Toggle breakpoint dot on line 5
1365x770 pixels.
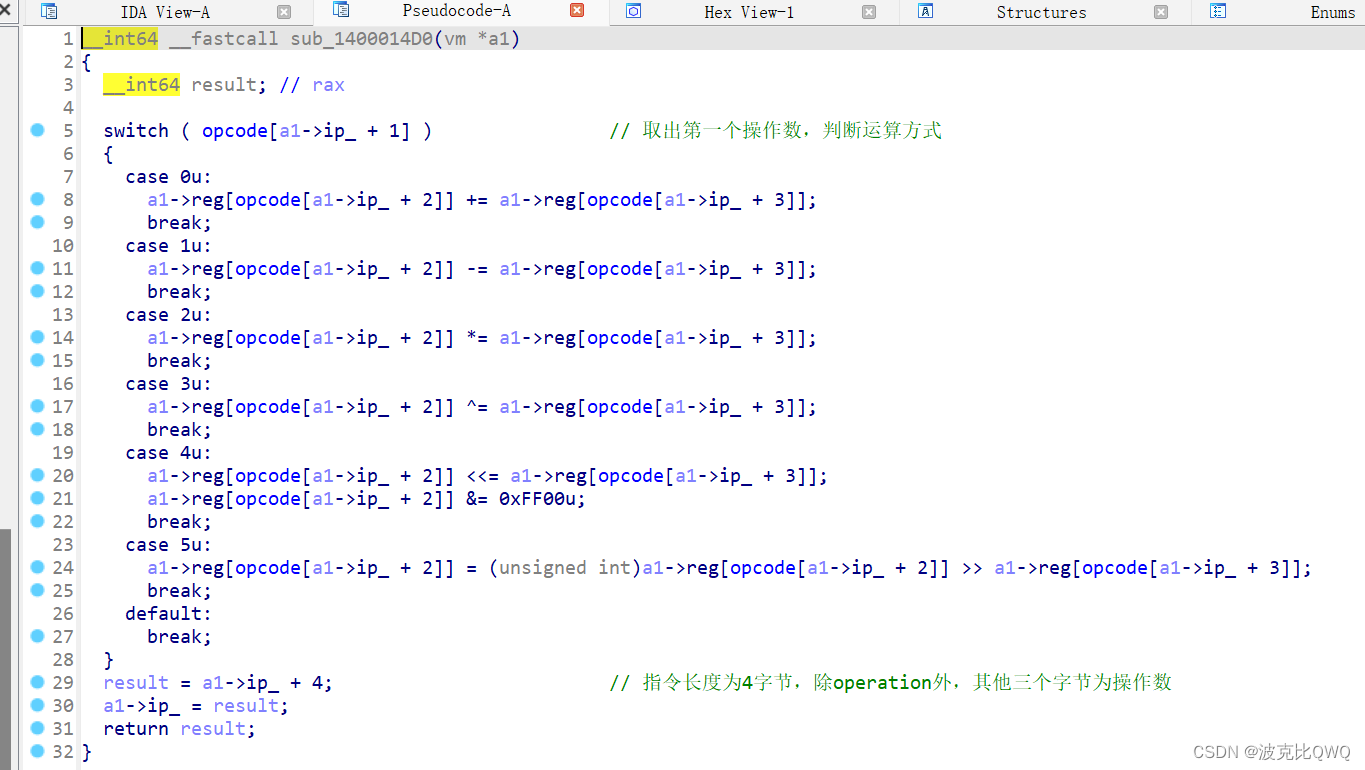coord(37,130)
